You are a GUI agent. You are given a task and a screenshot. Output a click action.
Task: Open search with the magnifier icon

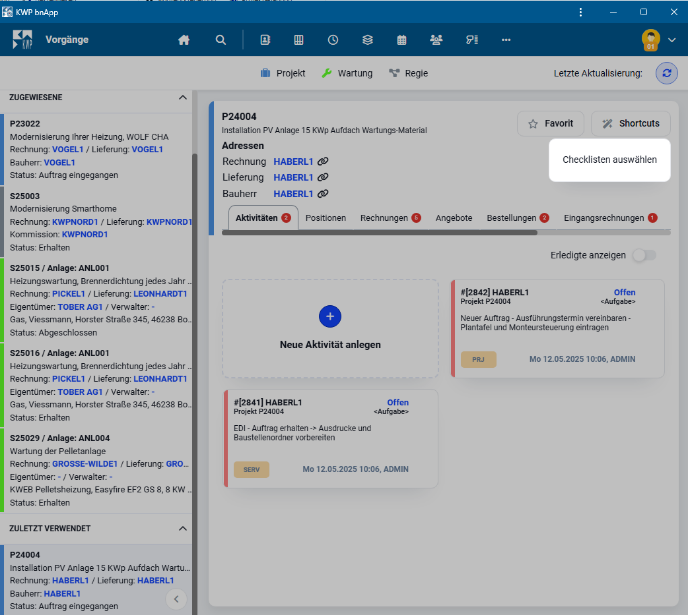coord(220,40)
